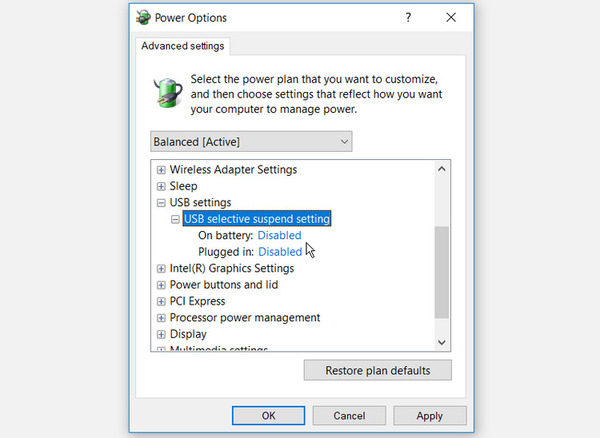Viewport: 600px width, 438px height.
Task: Click the Apply button
Action: tap(430, 416)
